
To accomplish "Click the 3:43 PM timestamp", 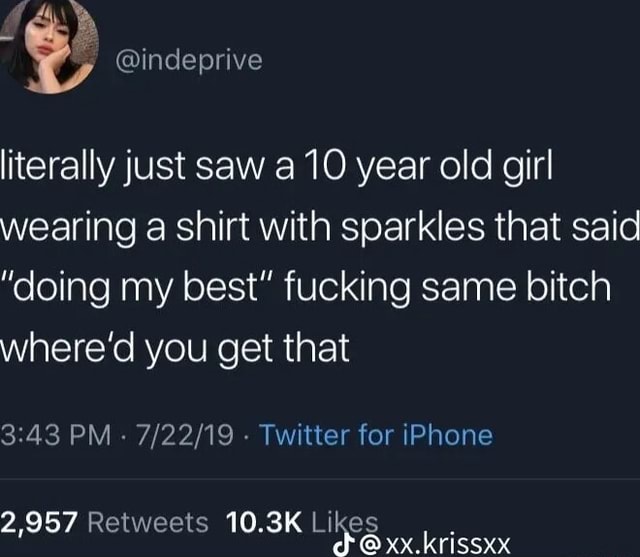I will click(56, 435).
